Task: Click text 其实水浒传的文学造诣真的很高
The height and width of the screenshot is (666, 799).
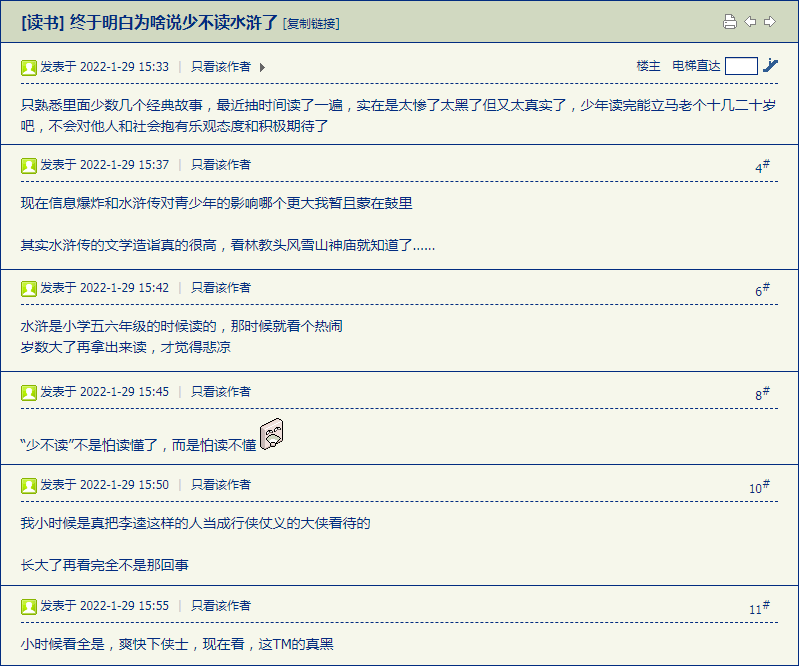Action: click(119, 245)
